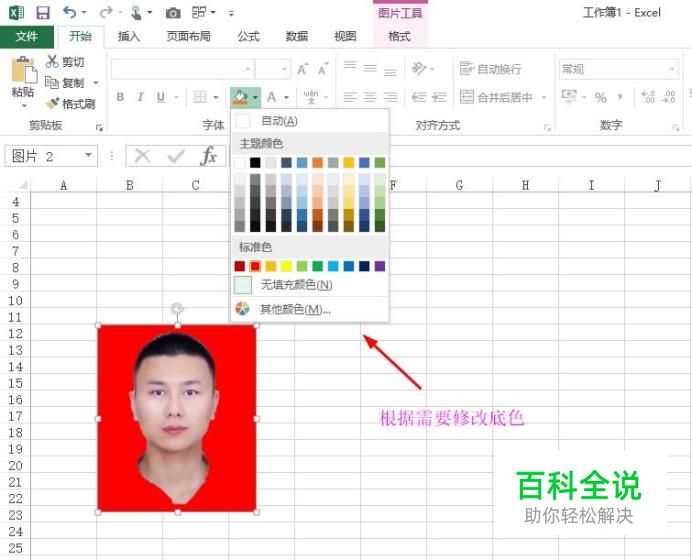The height and width of the screenshot is (560, 692).
Task: Decrease font size with smaller A icon
Action: click(x=323, y=68)
